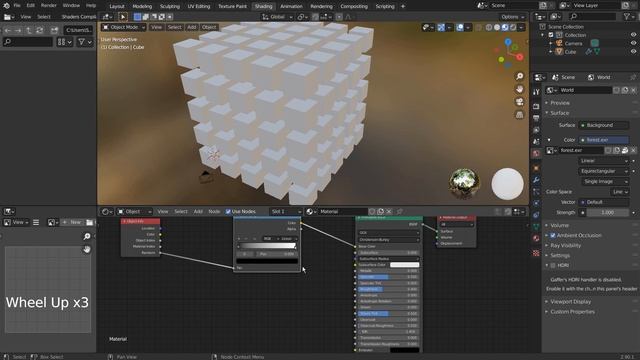This screenshot has height=360, width=640.
Task: Click the outliner search field
Action: coord(592,17)
